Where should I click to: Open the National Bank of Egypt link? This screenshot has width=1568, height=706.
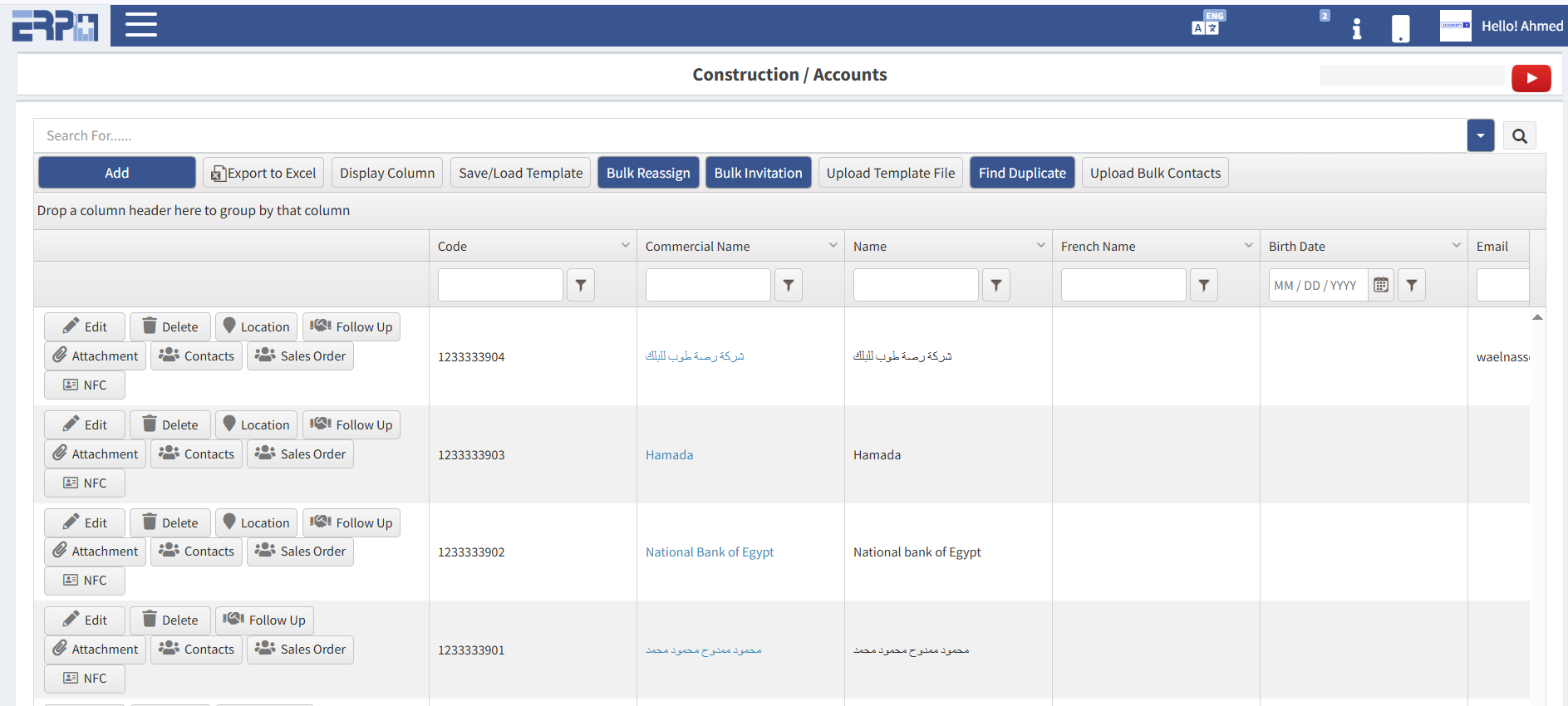tap(709, 552)
